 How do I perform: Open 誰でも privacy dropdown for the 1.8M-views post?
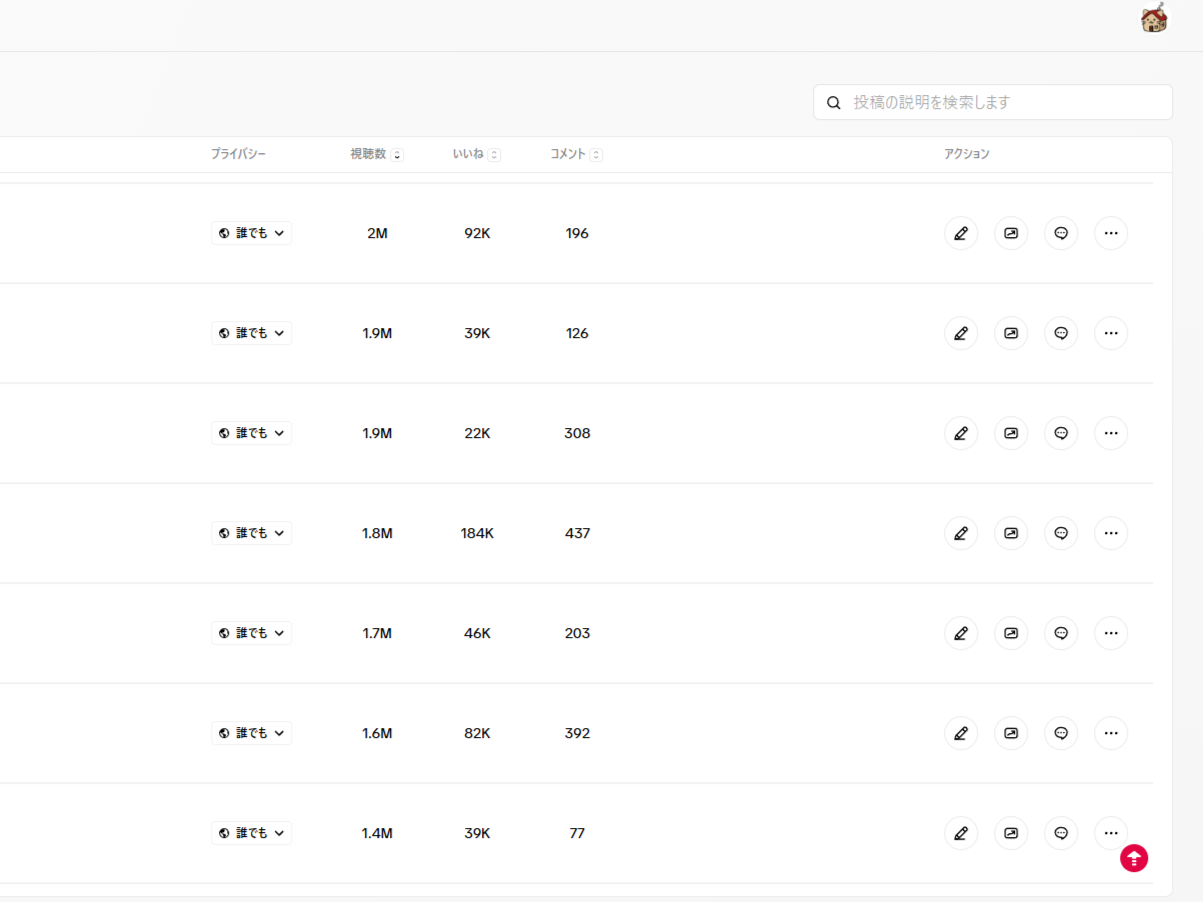point(251,533)
